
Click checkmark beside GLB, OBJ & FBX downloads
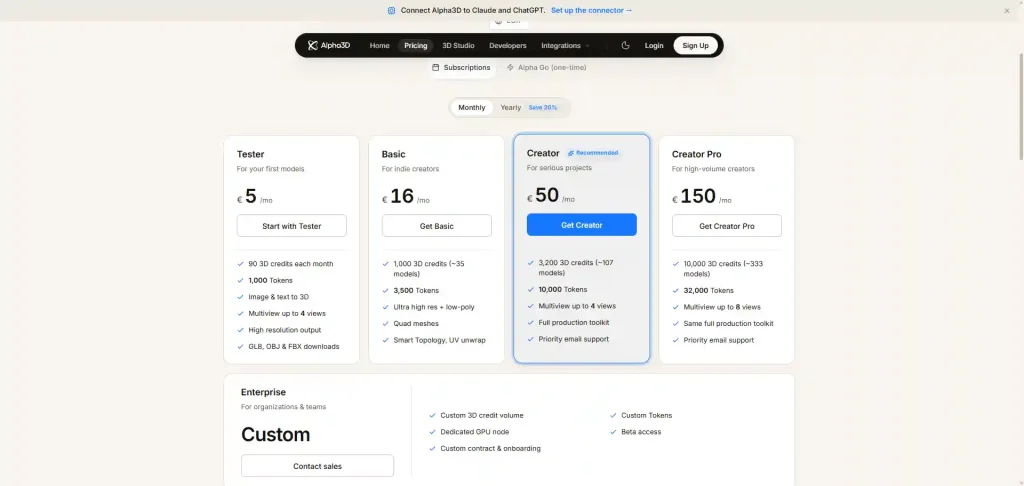tap(240, 347)
